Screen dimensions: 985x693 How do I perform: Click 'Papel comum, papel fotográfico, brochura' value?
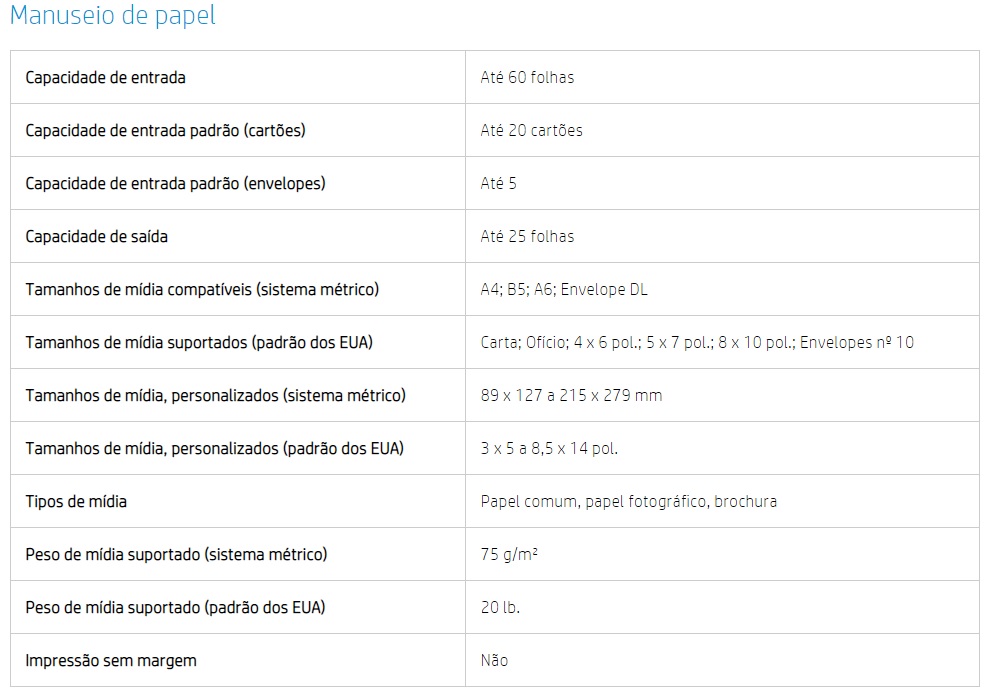coord(628,501)
